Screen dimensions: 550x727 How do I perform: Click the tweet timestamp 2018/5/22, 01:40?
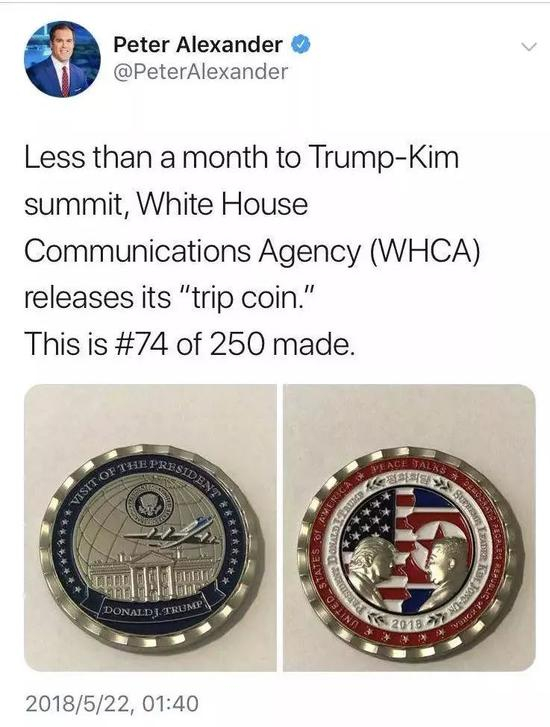click(112, 703)
